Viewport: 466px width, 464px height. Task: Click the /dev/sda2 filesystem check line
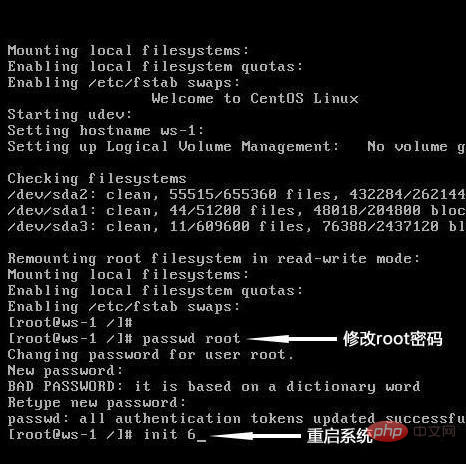(x=237, y=194)
